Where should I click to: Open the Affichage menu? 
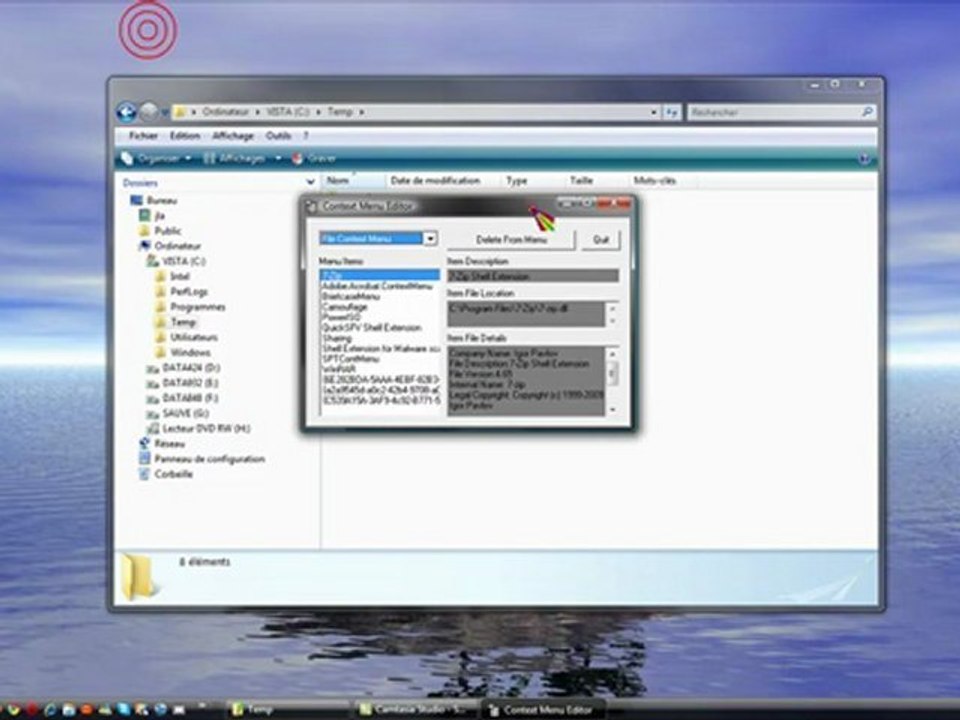click(x=233, y=135)
